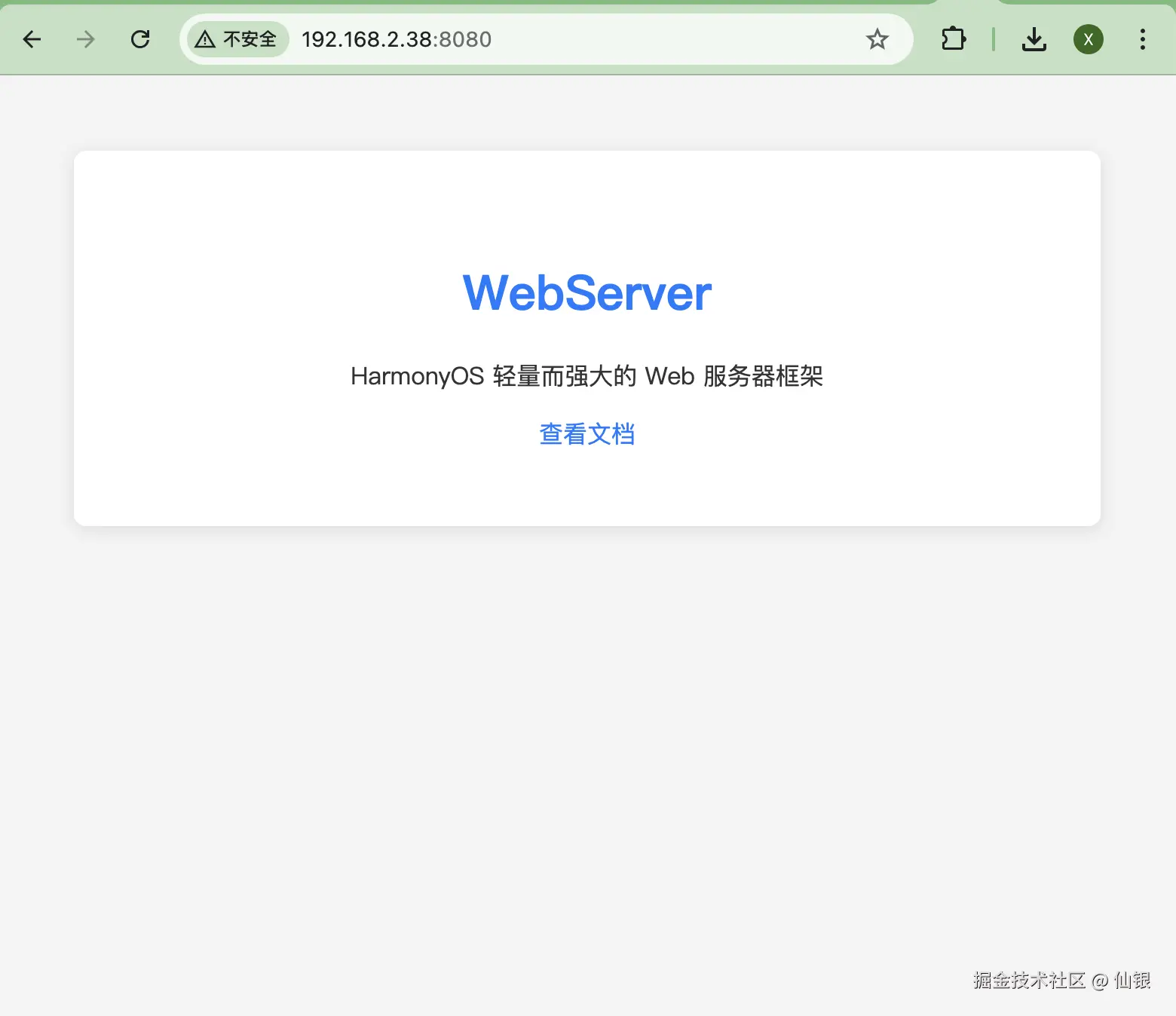Screen dimensions: 1176x1016
Task: Go back with the browser back arrow
Action: coord(32,39)
